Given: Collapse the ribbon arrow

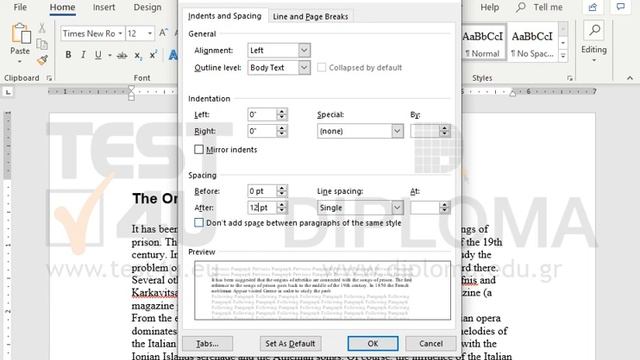Looking at the screenshot, I should pyautogui.click(x=630, y=78).
